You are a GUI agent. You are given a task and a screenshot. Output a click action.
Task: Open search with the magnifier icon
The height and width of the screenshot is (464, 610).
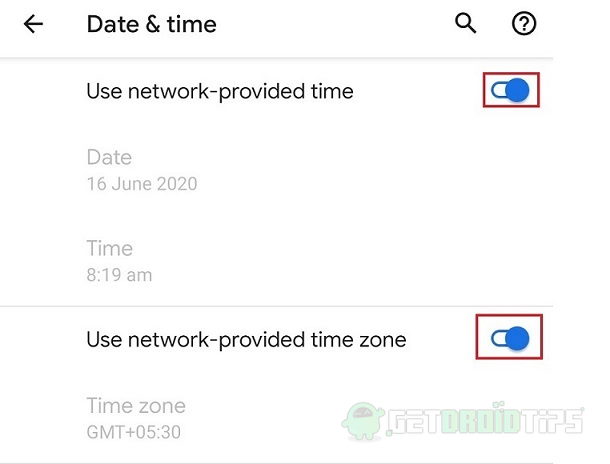(466, 23)
